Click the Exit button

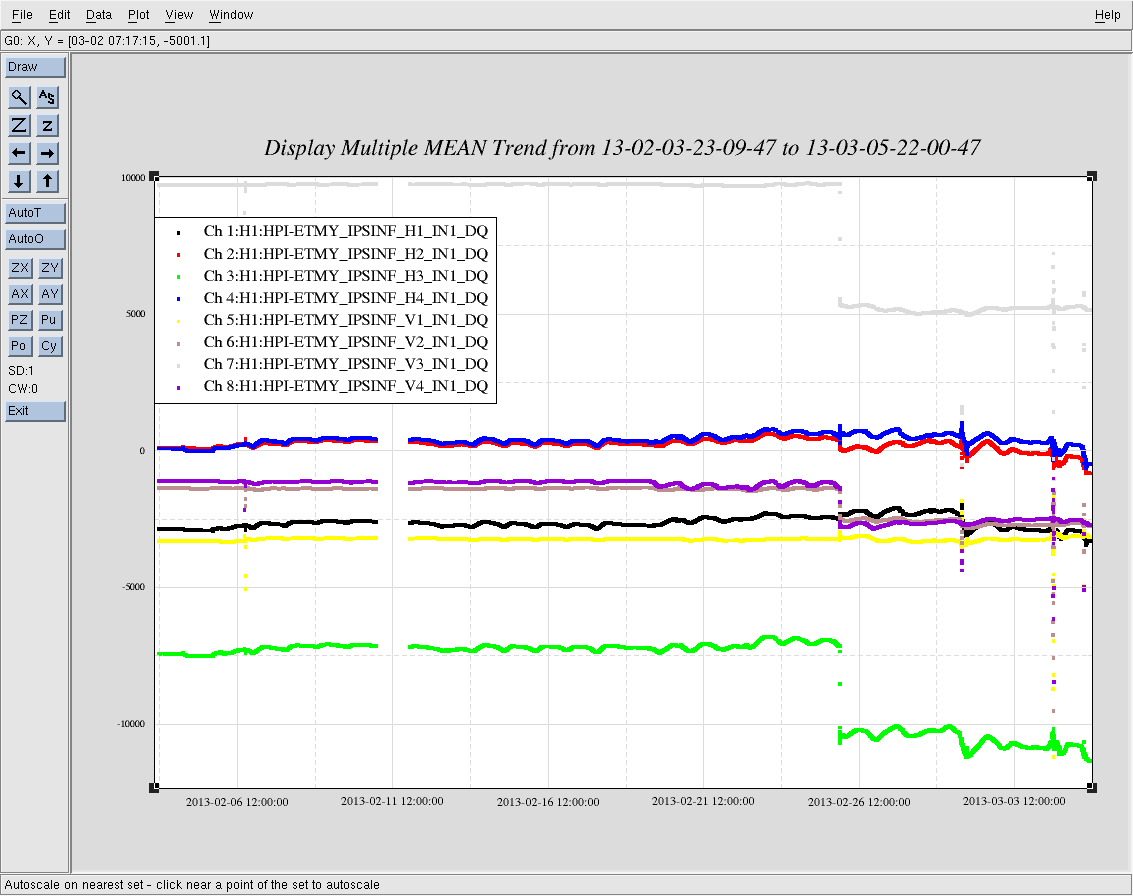click(x=35, y=411)
